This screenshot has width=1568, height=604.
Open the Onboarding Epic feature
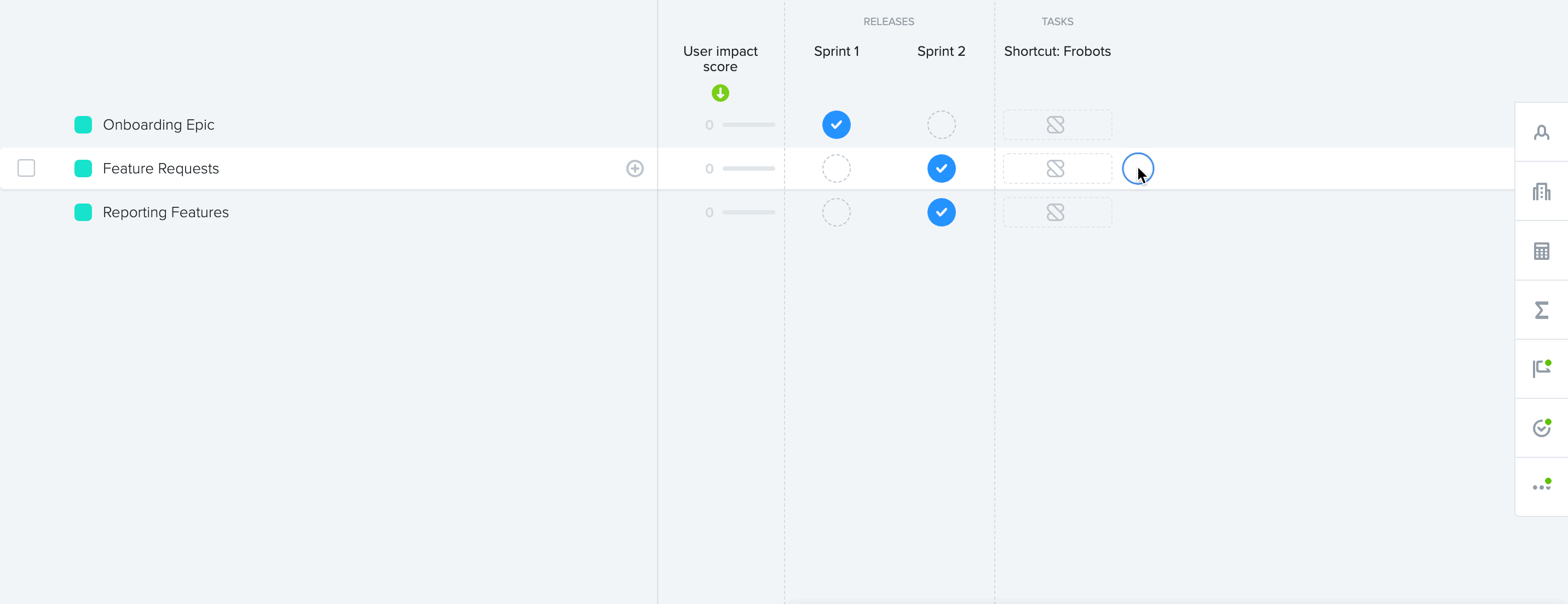[158, 125]
